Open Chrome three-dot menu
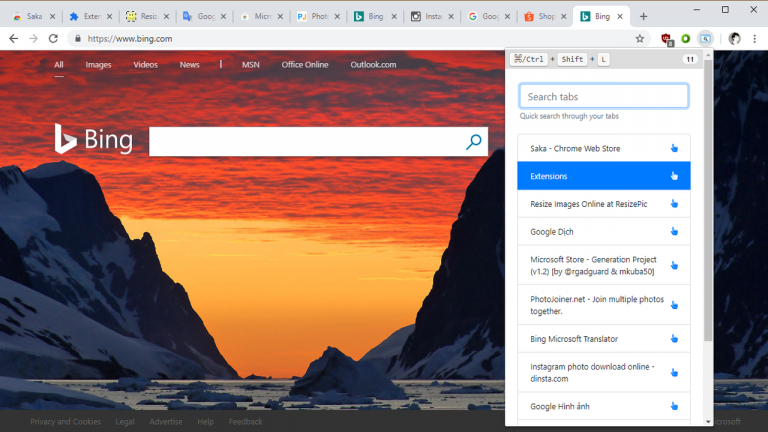 pyautogui.click(x=755, y=39)
